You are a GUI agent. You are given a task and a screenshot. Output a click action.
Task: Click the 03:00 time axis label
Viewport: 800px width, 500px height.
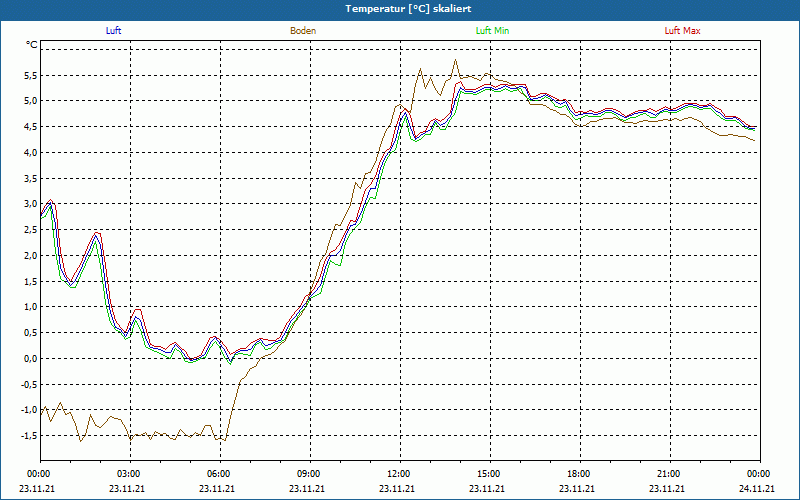[x=130, y=474]
